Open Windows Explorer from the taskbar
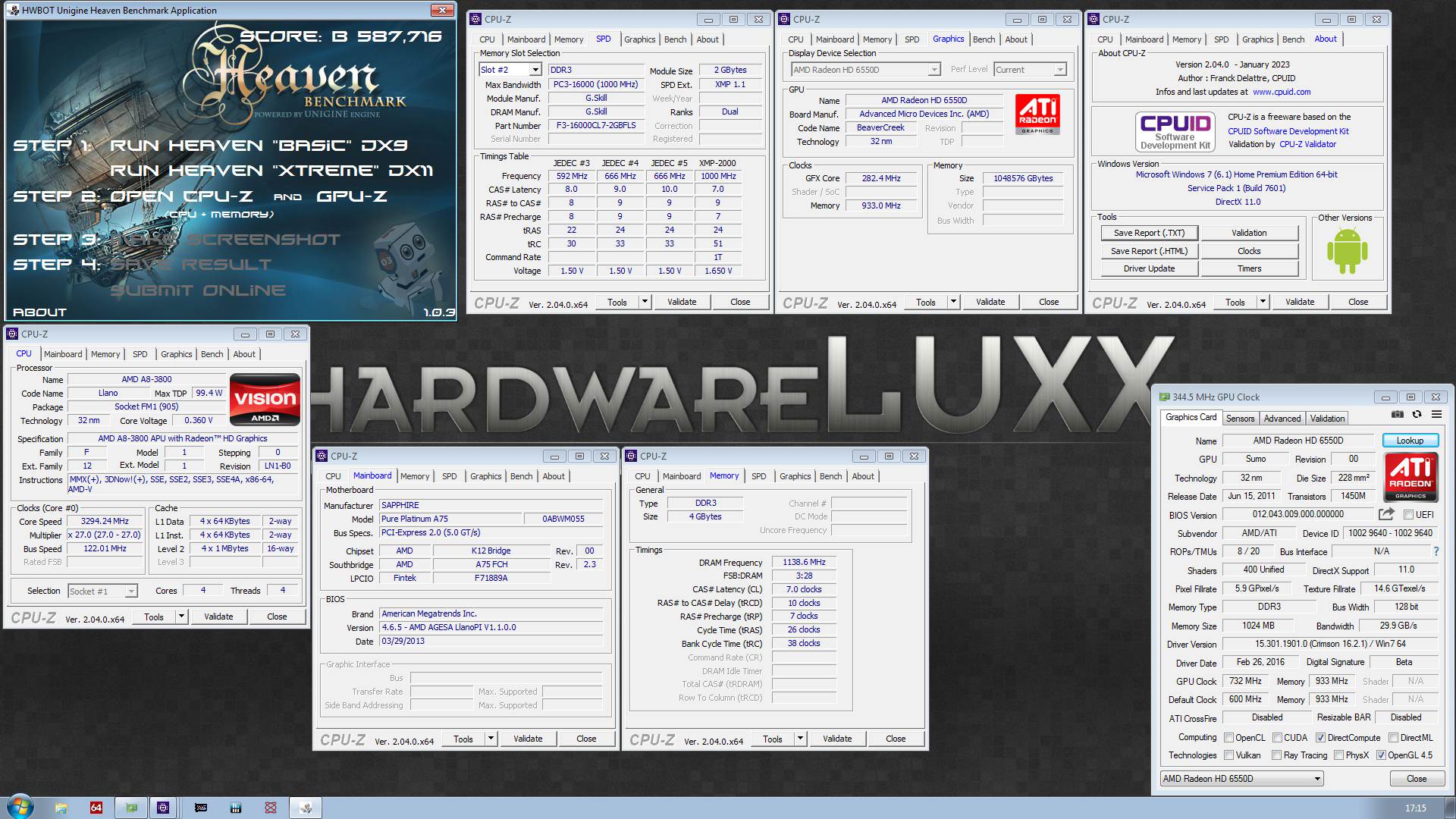 click(x=61, y=808)
